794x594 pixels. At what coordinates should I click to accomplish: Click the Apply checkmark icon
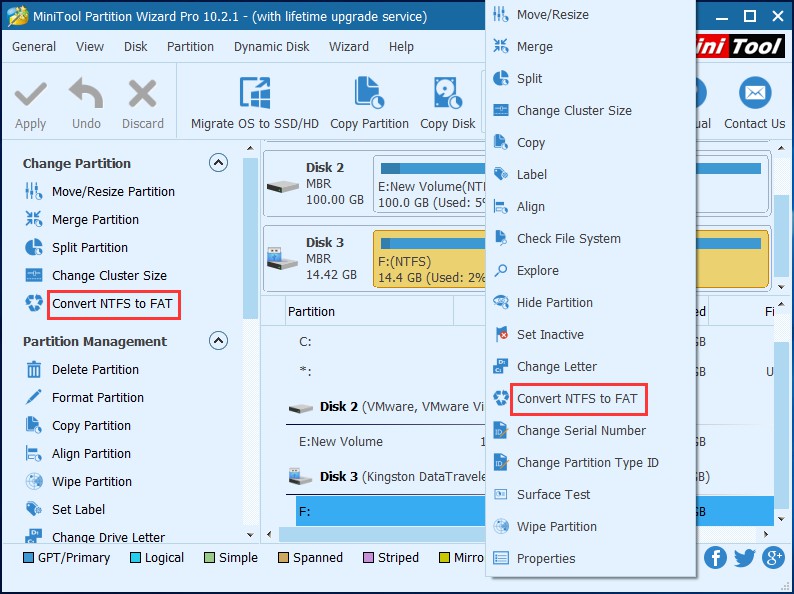tap(30, 95)
